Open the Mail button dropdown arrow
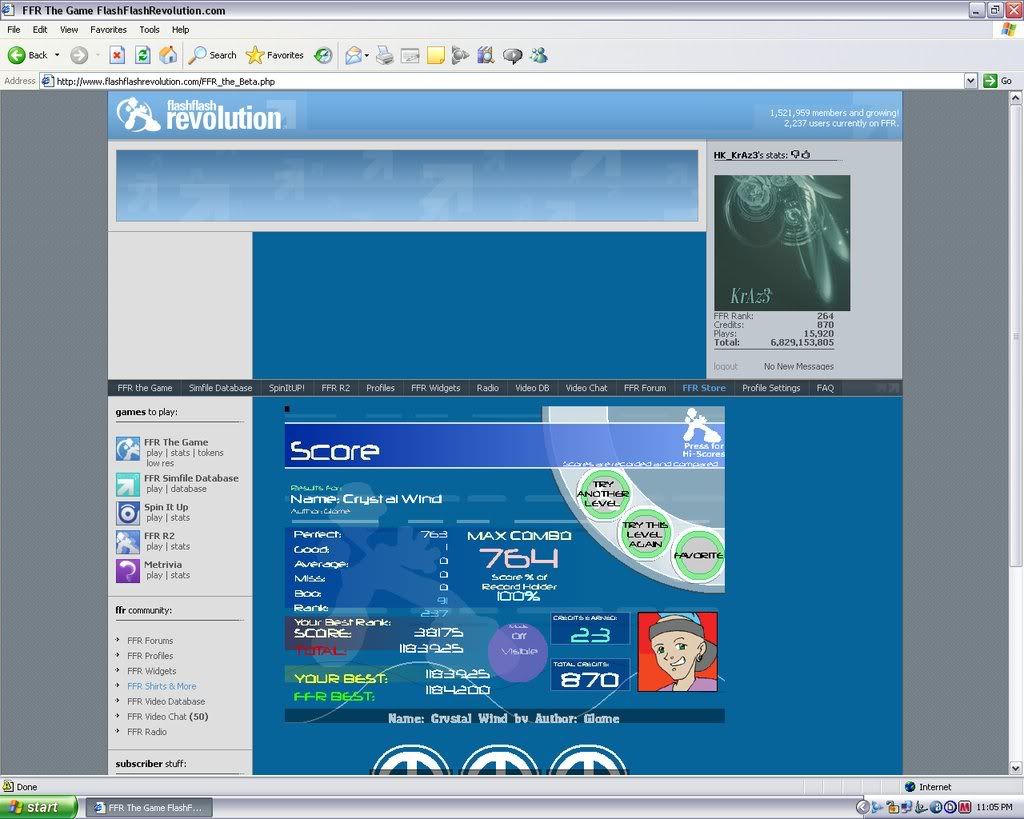 tap(367, 55)
